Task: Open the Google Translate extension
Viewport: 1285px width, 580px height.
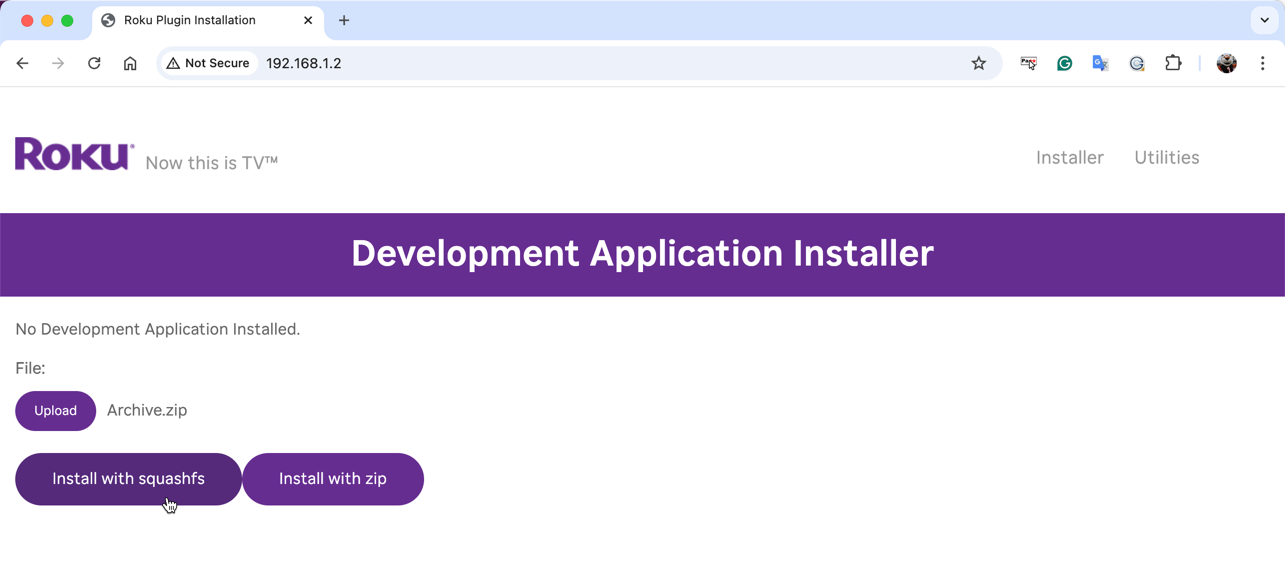Action: point(1101,63)
